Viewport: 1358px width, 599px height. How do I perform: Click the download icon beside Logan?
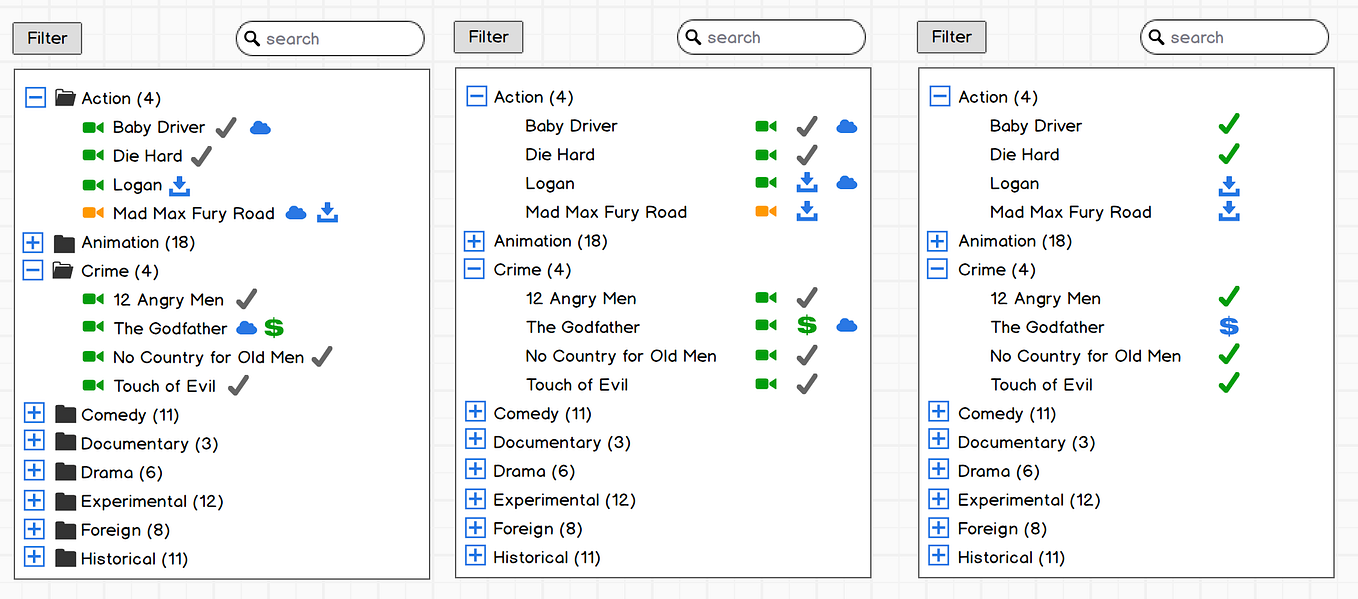pyautogui.click(x=178, y=186)
